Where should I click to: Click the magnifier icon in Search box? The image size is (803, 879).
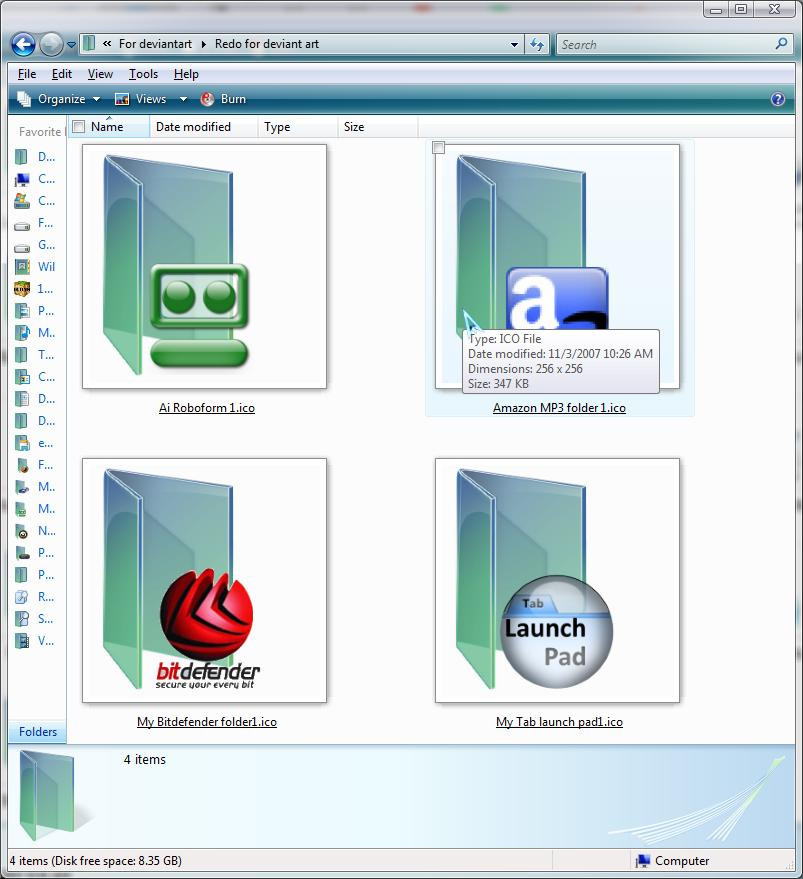781,44
